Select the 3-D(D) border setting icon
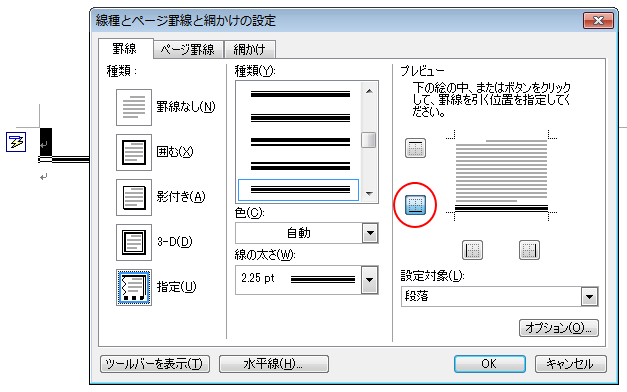The height and width of the screenshot is (392, 627). pyautogui.click(x=134, y=242)
